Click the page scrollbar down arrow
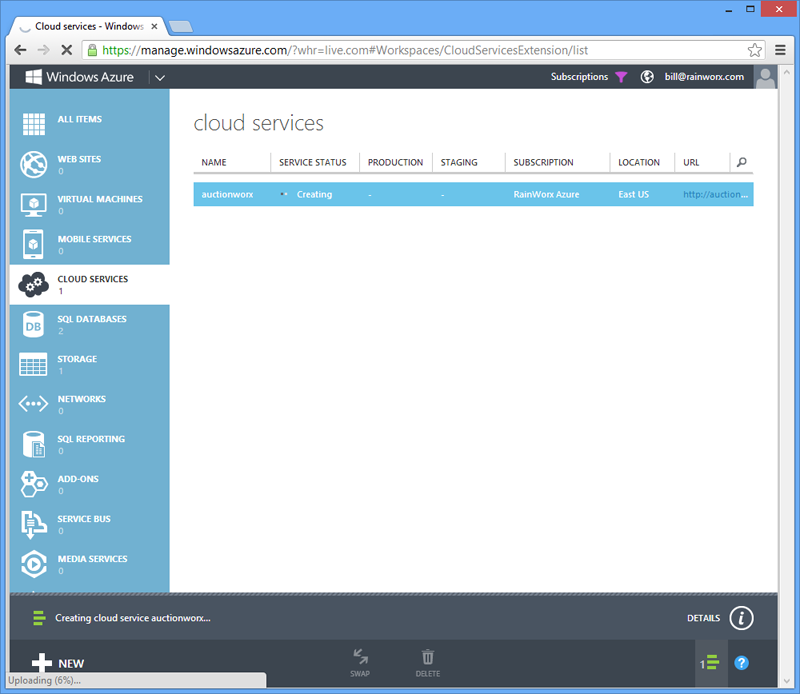The image size is (800, 694). point(786,681)
